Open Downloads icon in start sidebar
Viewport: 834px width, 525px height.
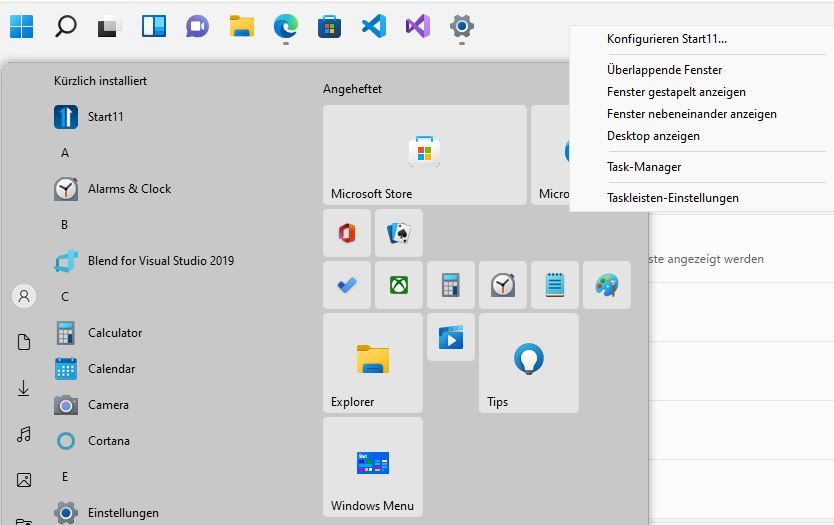tap(23, 388)
